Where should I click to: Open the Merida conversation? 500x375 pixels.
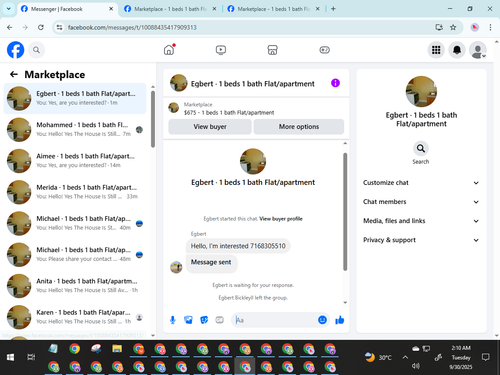click(75, 192)
